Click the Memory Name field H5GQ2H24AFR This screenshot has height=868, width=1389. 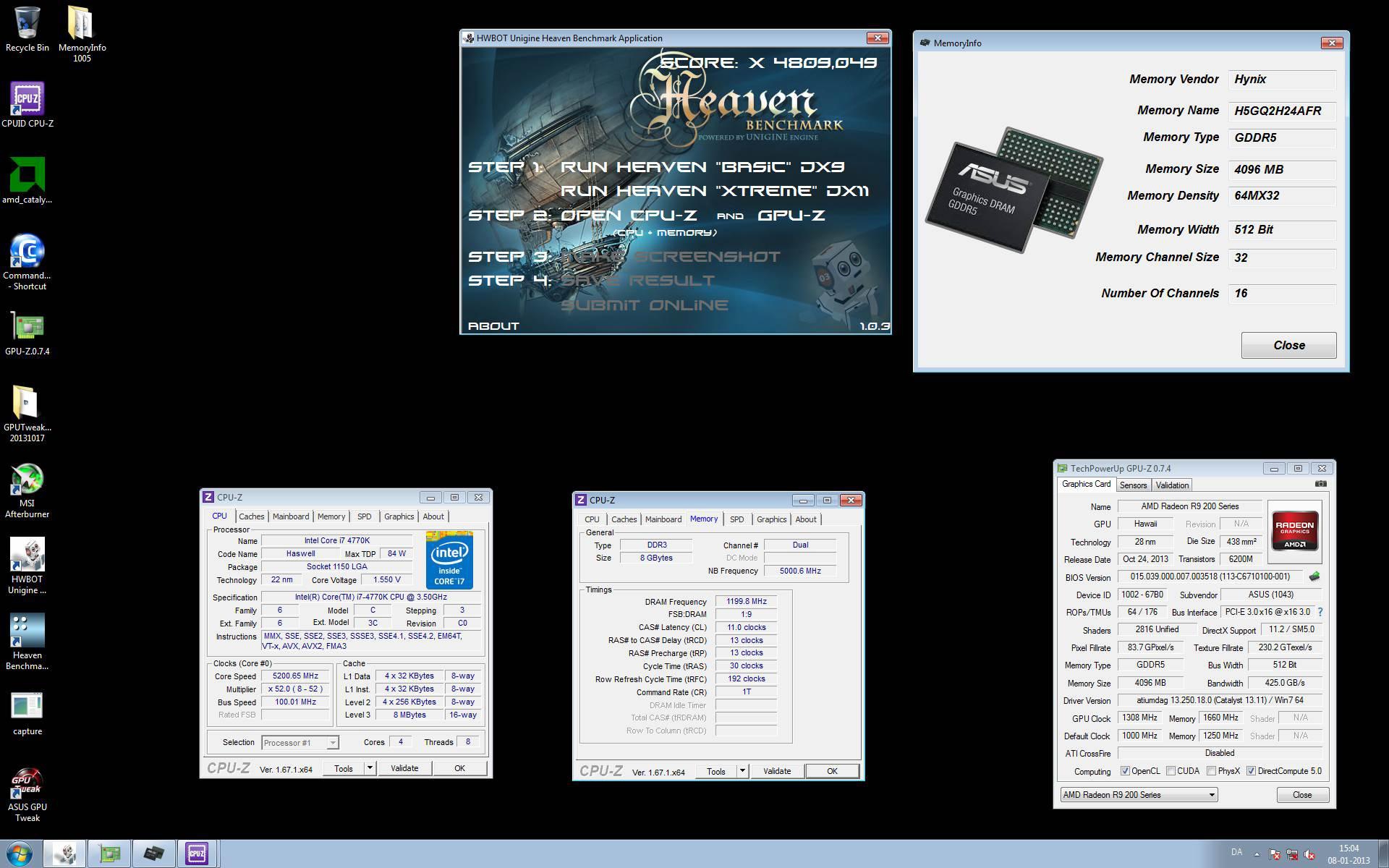1282,111
